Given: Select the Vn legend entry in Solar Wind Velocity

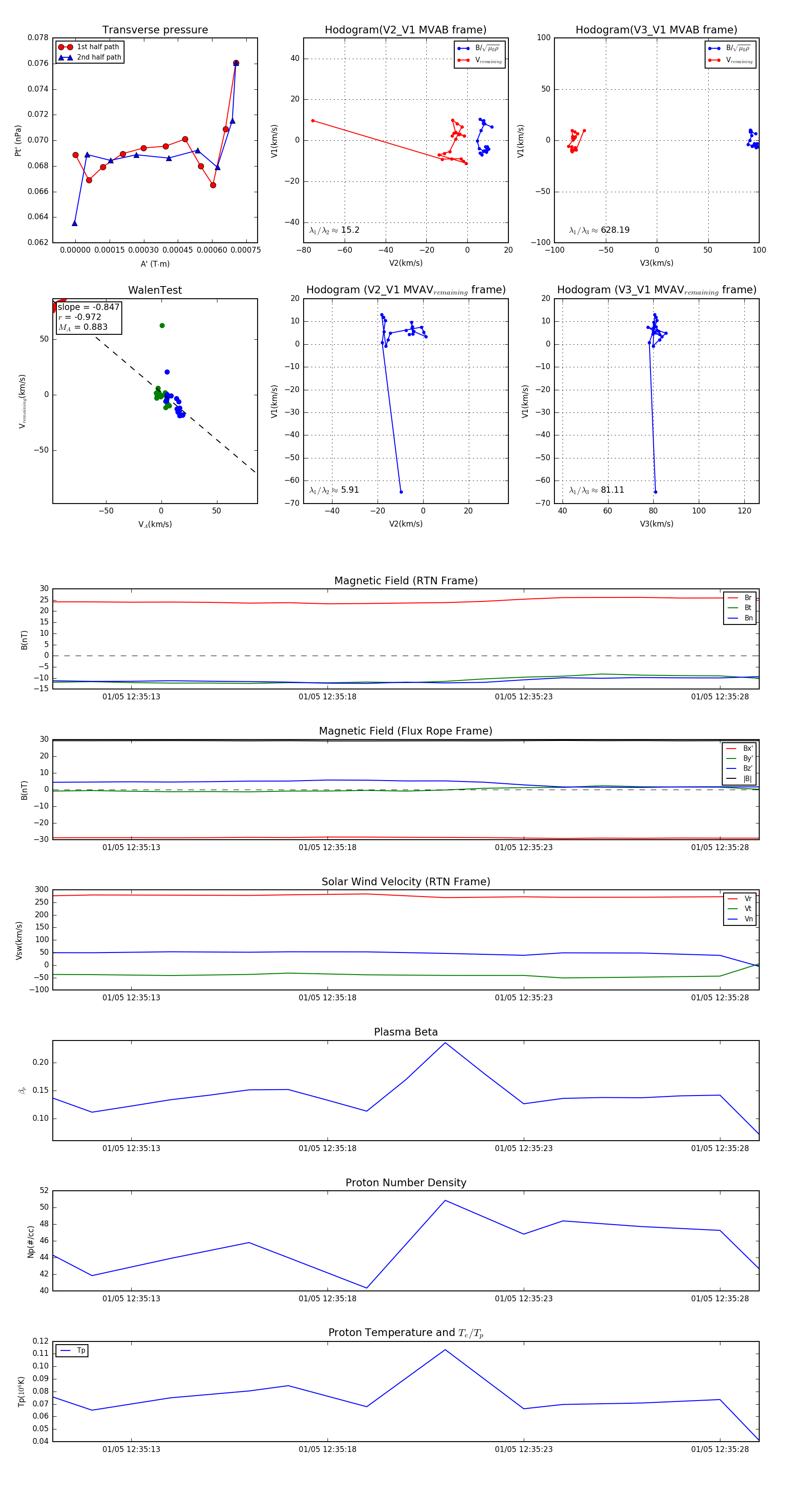Looking at the screenshot, I should pos(740,919).
